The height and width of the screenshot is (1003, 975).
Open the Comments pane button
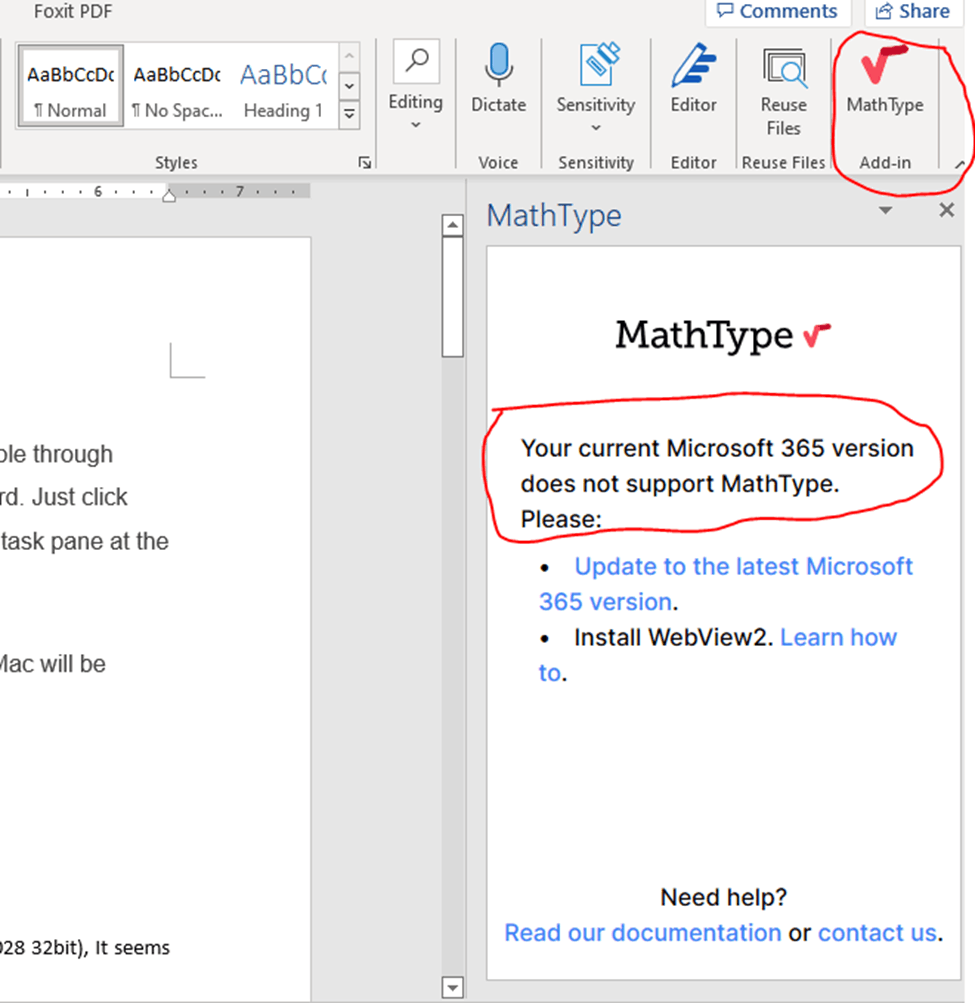coord(778,12)
